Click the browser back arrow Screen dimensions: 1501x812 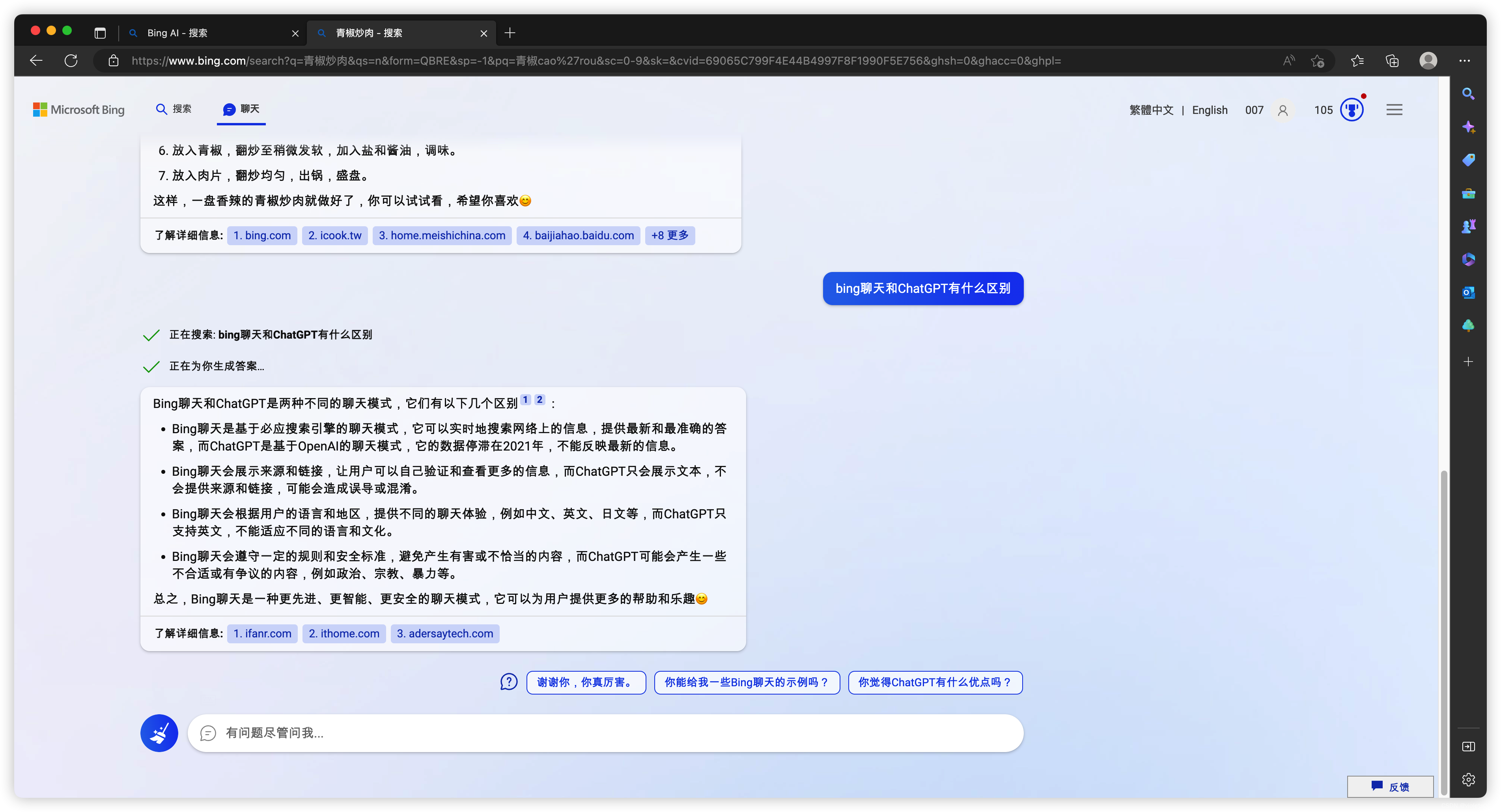(36, 61)
